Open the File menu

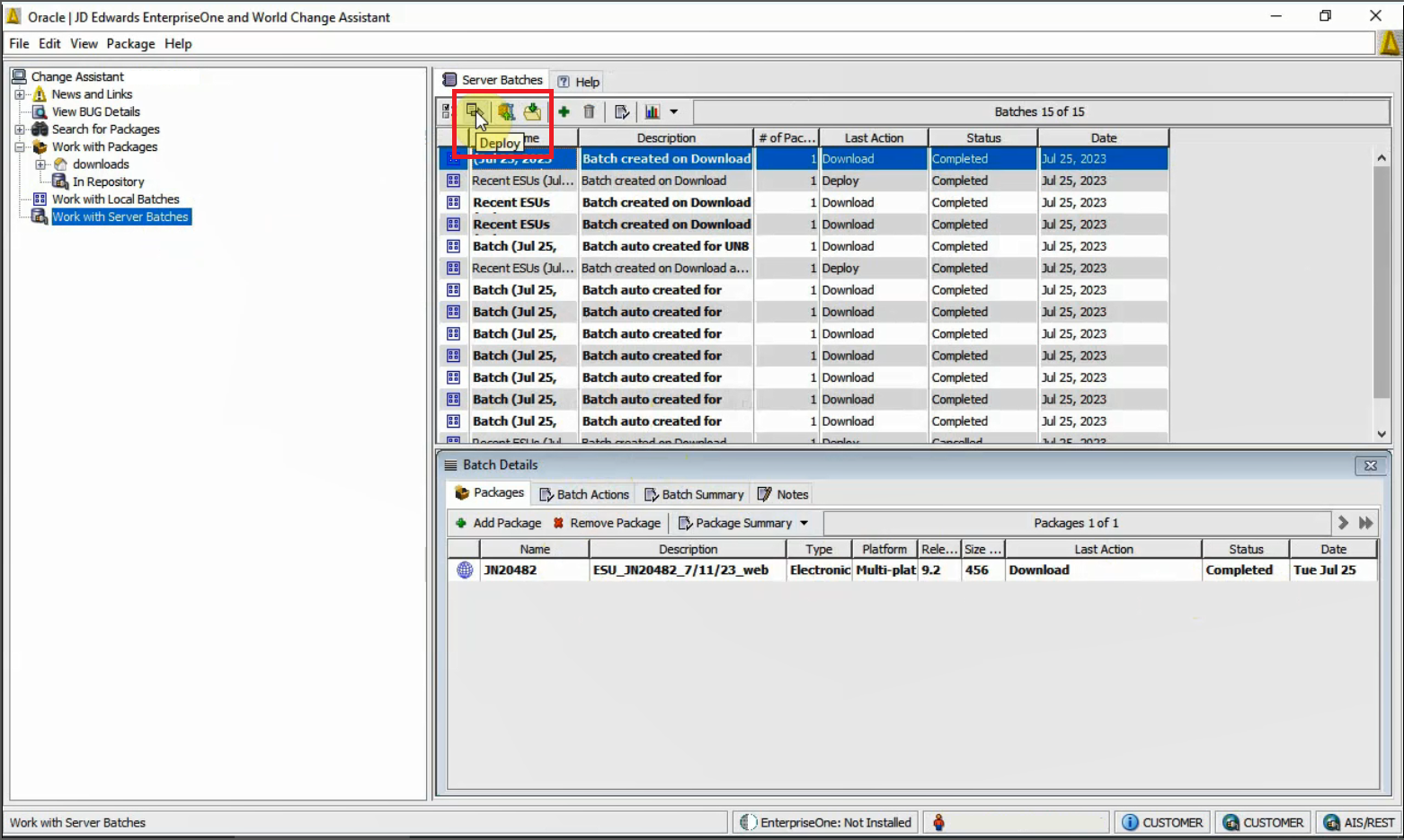(19, 43)
